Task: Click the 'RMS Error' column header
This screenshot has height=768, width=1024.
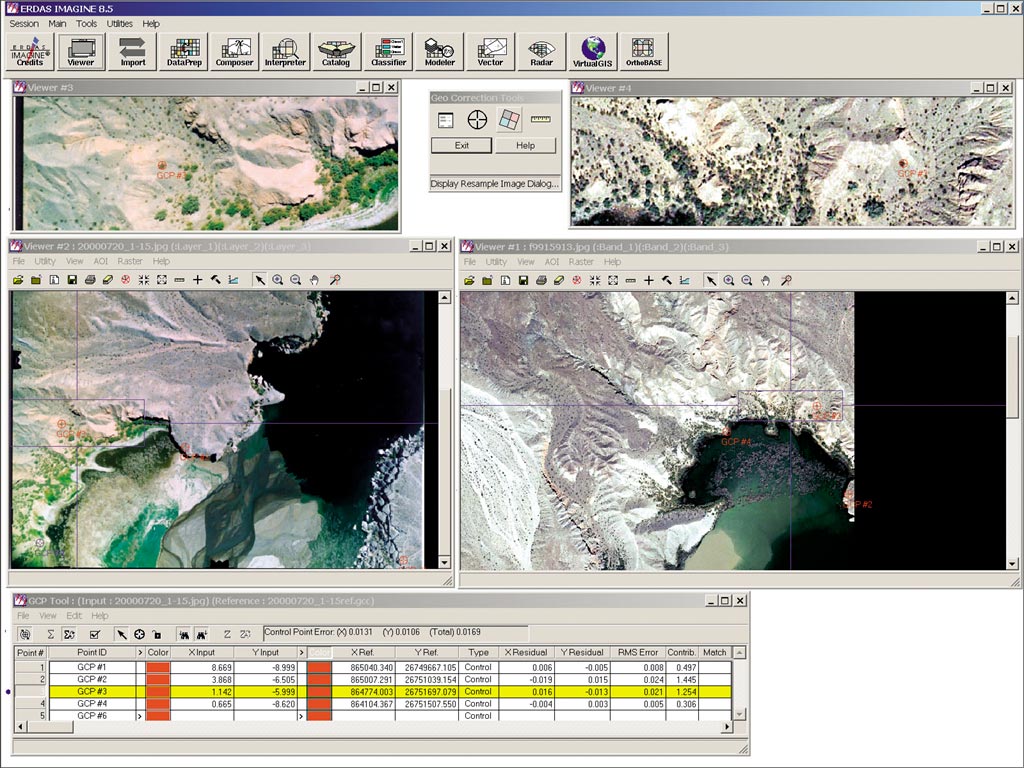Action: pos(638,652)
